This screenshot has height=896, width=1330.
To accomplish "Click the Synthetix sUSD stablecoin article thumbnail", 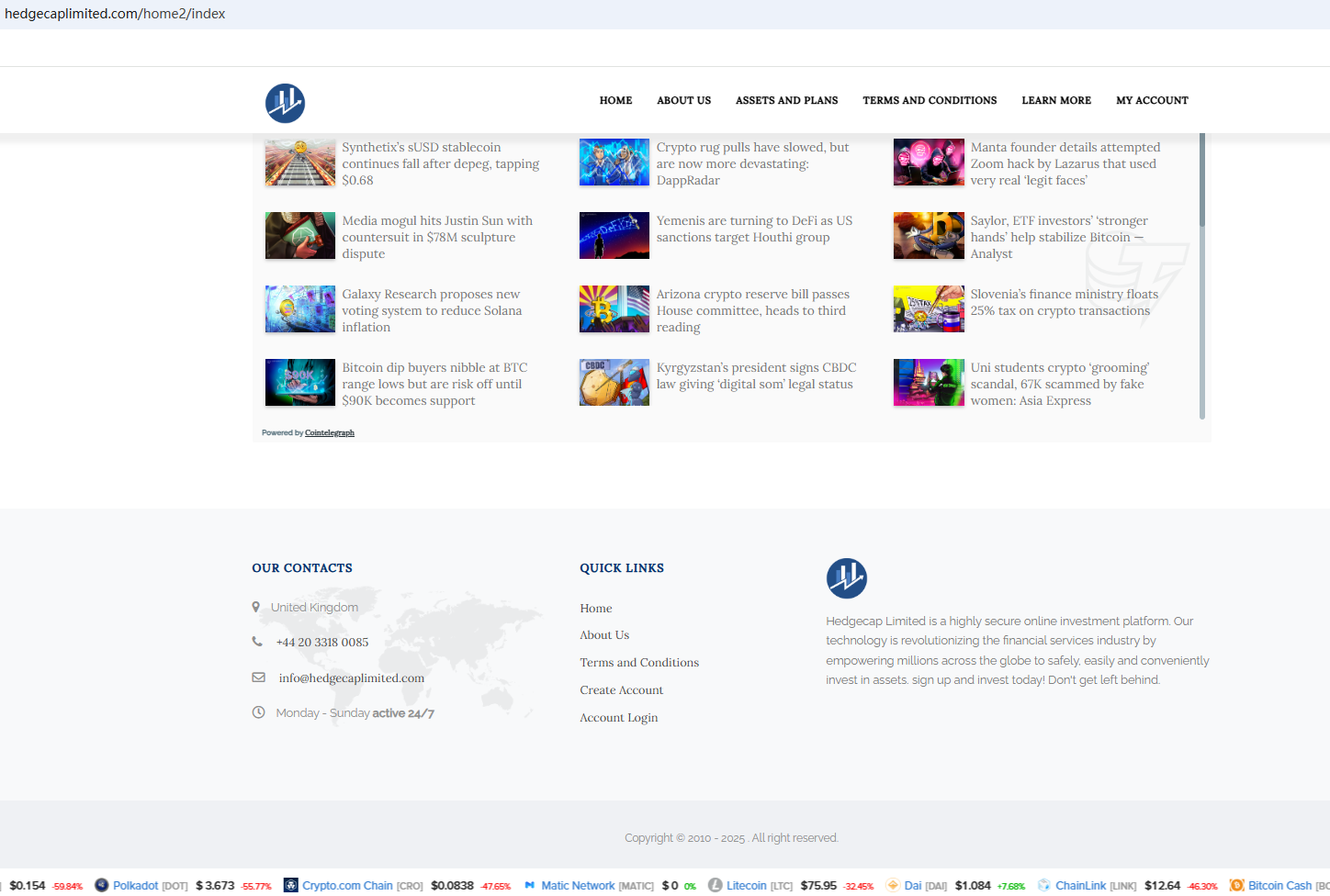I will click(x=300, y=162).
